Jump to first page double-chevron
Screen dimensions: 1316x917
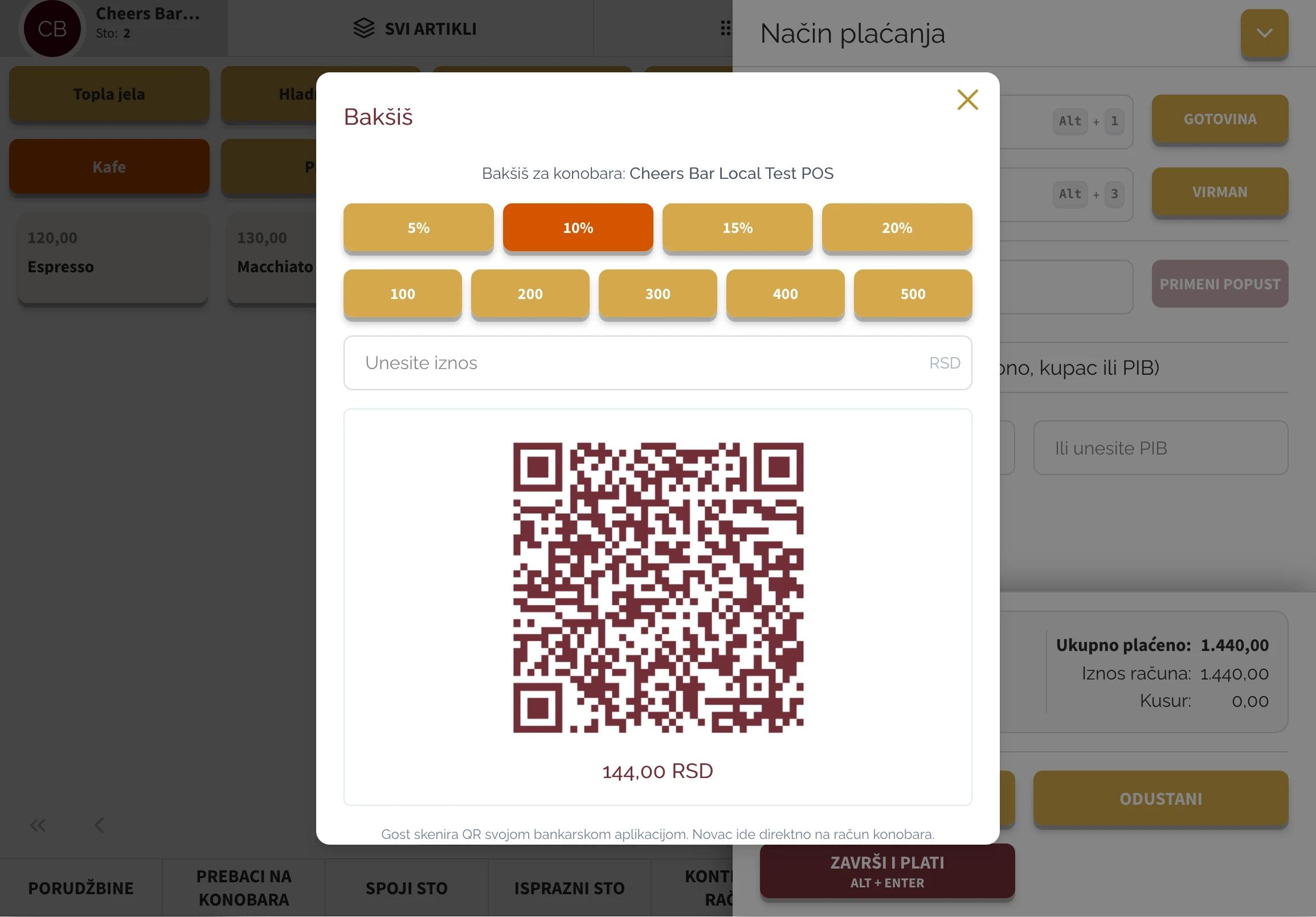[38, 825]
